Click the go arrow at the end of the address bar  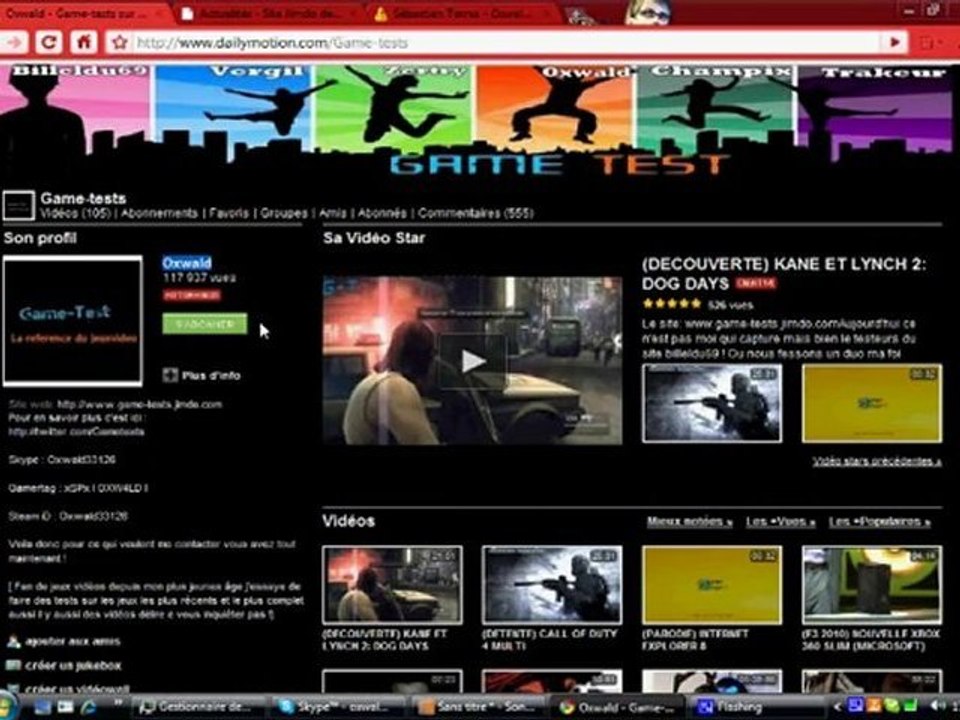[894, 42]
